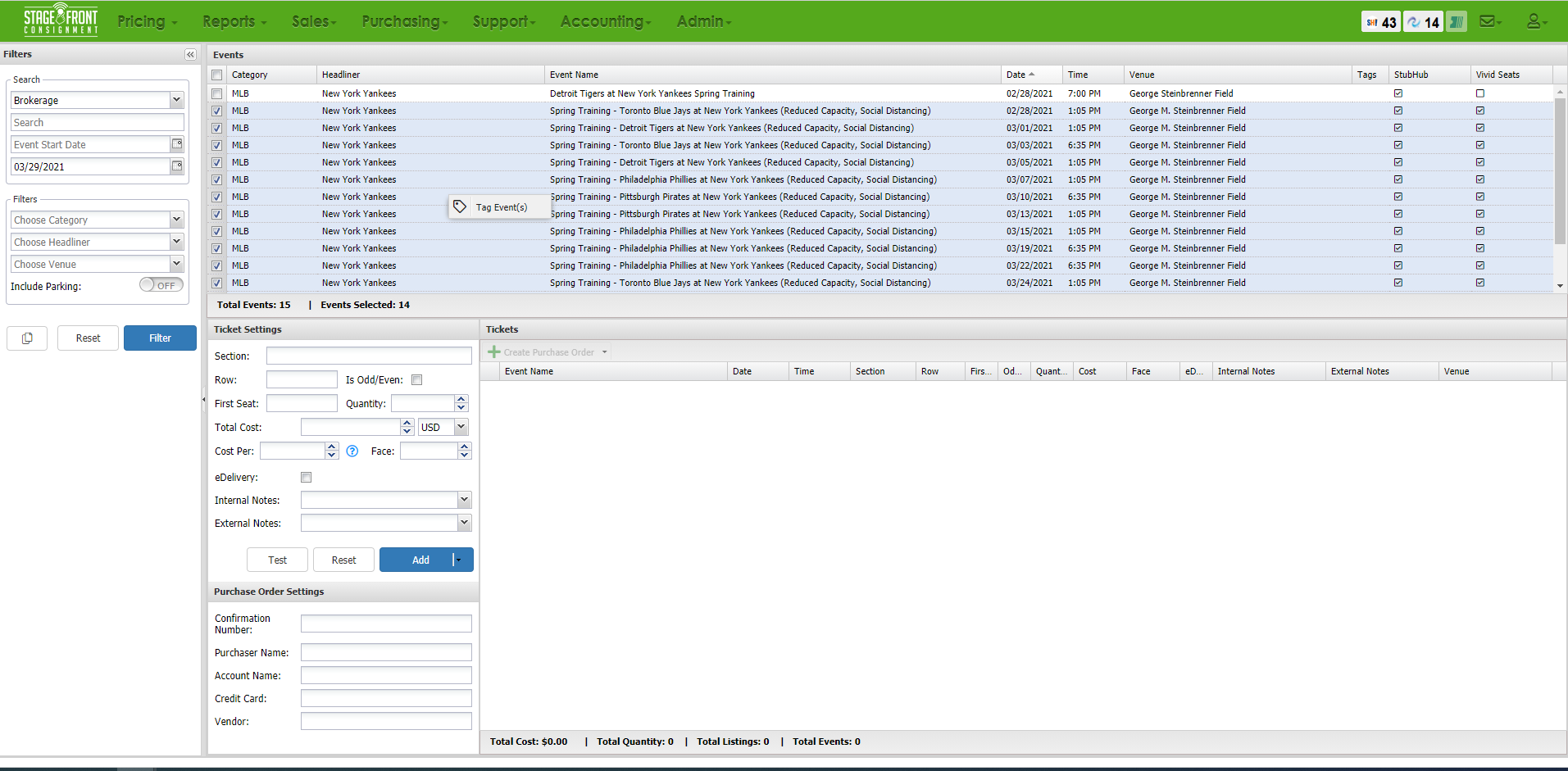The width and height of the screenshot is (1568, 771).
Task: Click the green plus Create Purchase Order icon
Action: pyautogui.click(x=494, y=352)
